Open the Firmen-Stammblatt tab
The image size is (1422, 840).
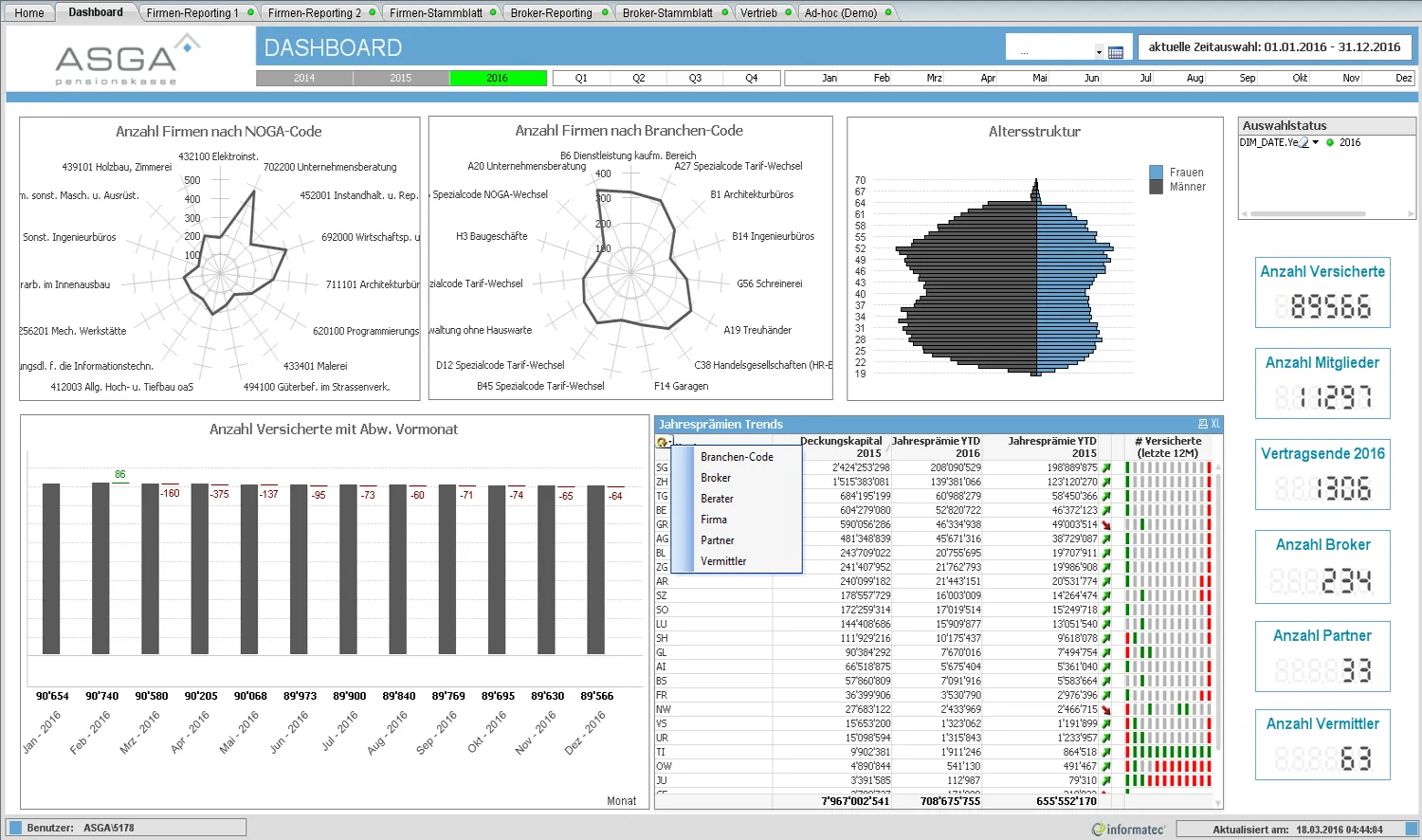click(x=436, y=12)
